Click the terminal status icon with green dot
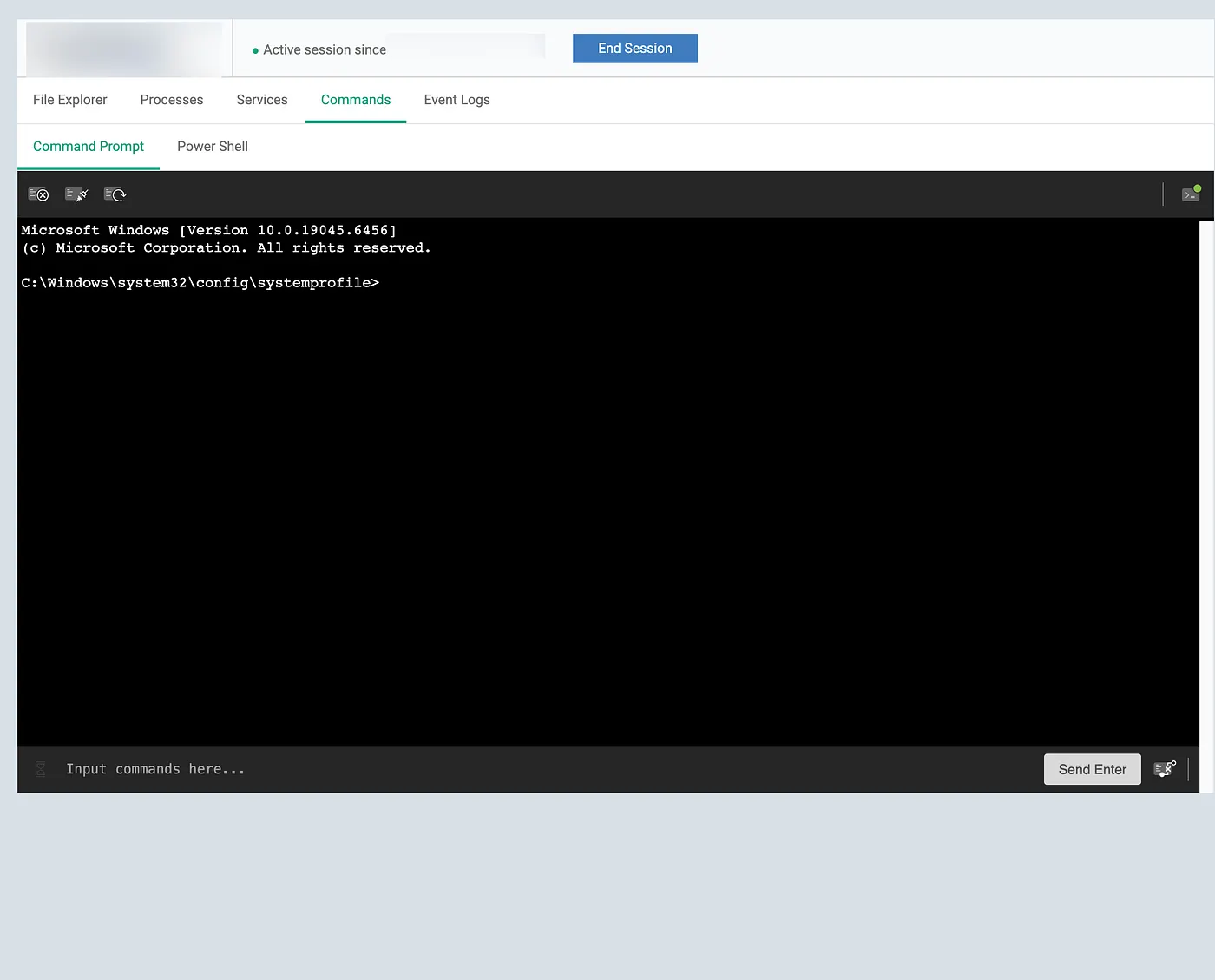1215x980 pixels. click(1191, 193)
